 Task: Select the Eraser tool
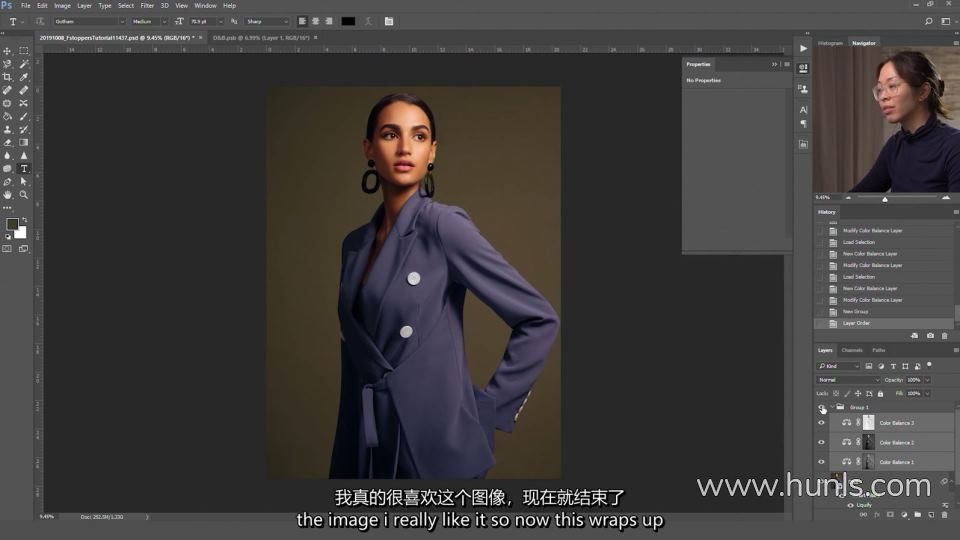[x=7, y=142]
